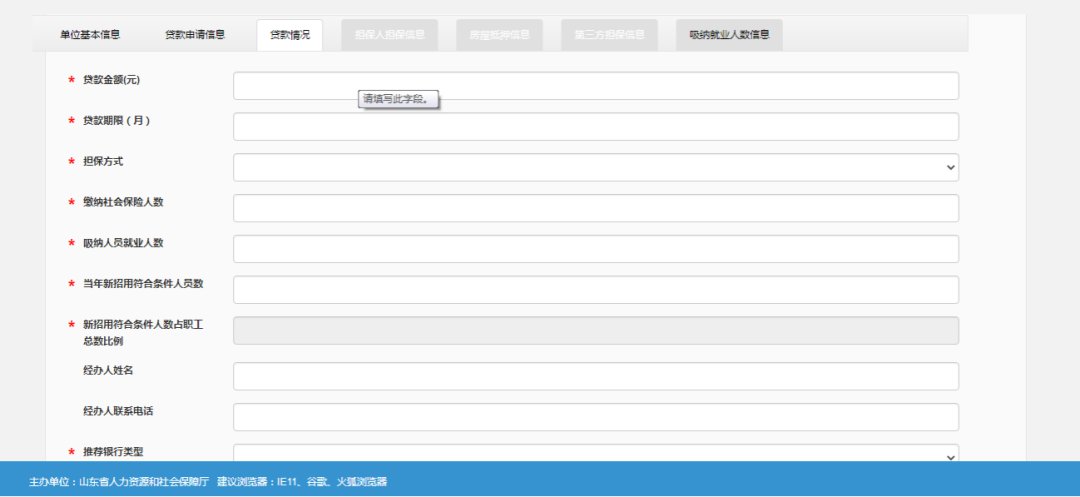Click the disabled 新招用符合条件人数占职工总数比例 field

tap(595, 331)
